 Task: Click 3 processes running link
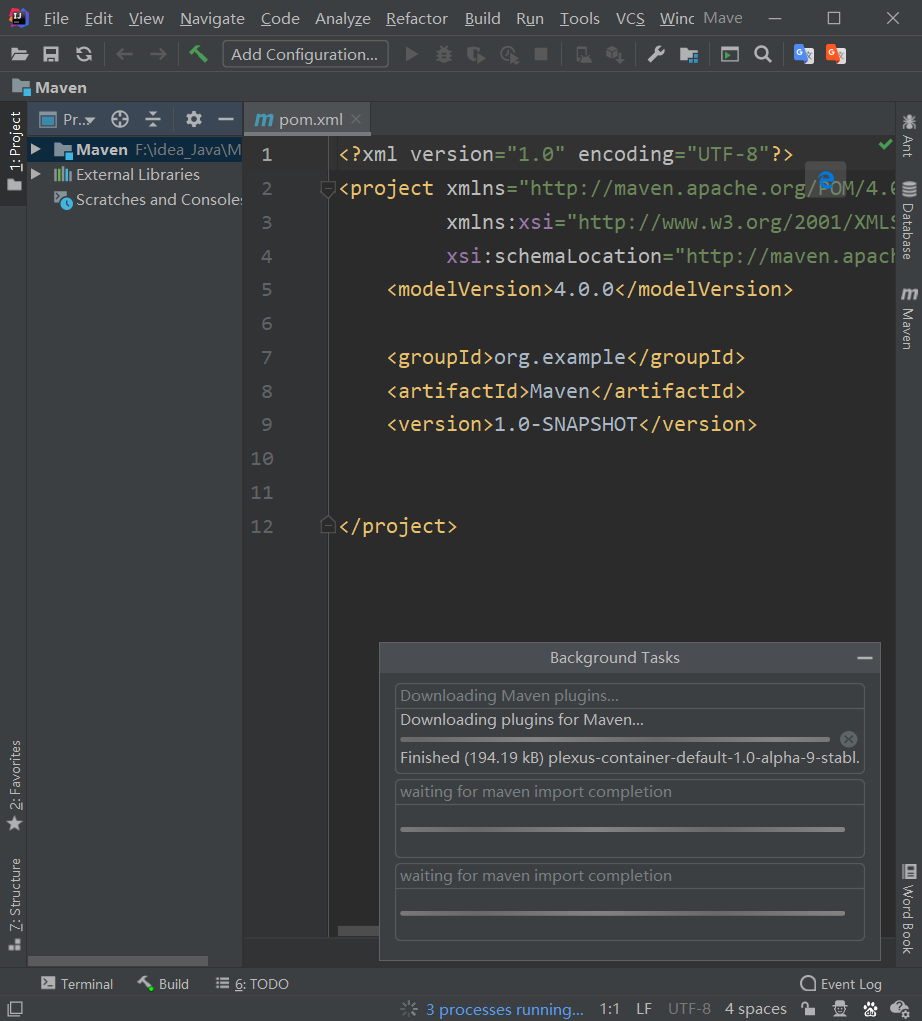(x=505, y=1009)
